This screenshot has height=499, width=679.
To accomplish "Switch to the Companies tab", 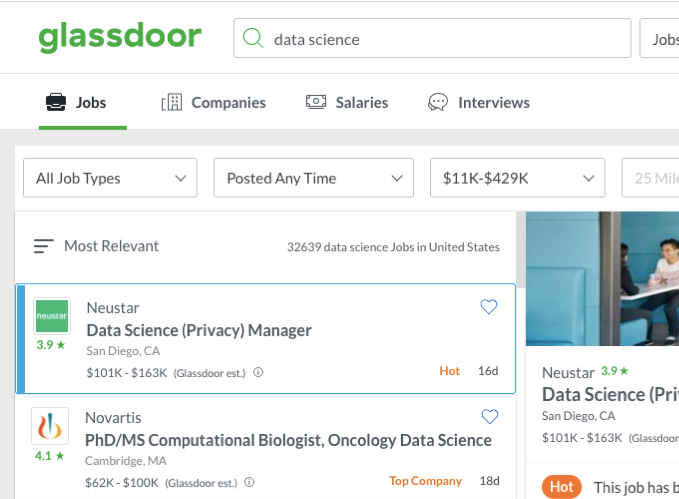I will (214, 102).
